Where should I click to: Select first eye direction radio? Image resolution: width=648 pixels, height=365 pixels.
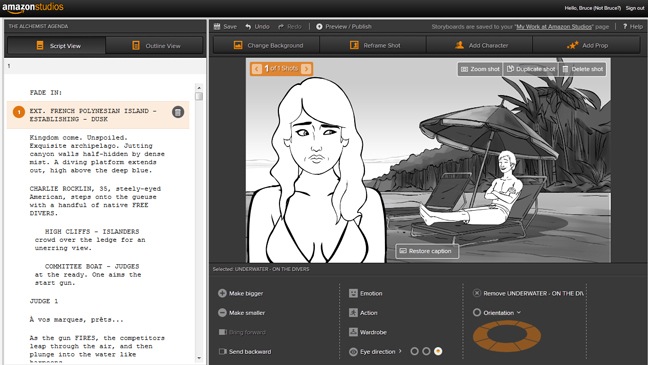(x=415, y=351)
